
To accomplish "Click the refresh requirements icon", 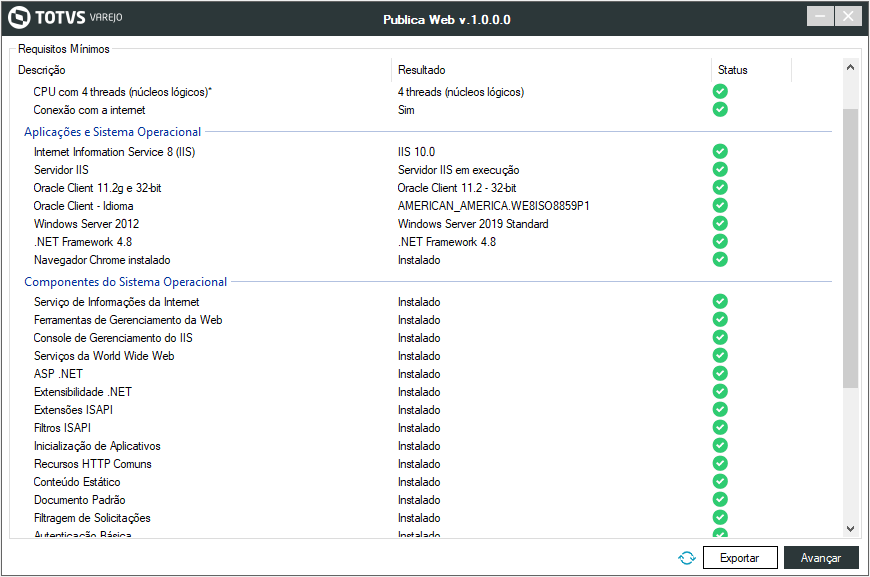I will point(686,558).
